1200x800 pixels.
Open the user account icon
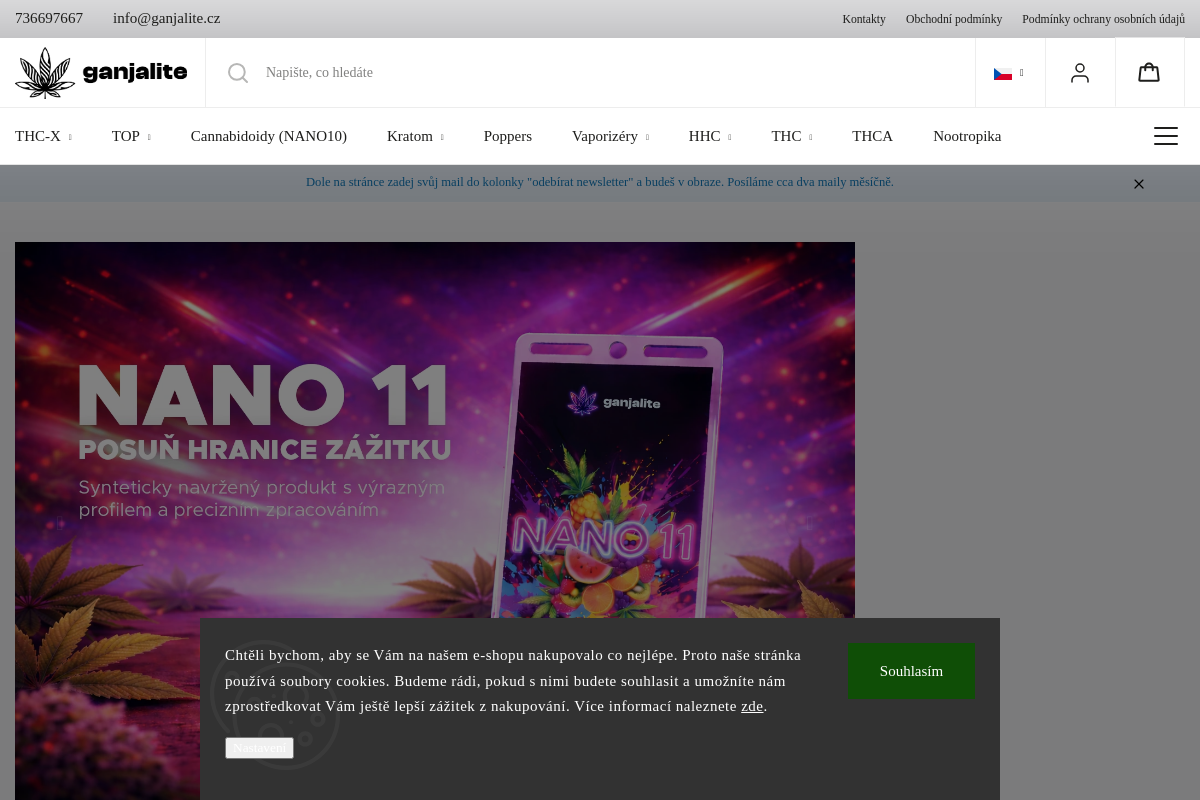(1080, 73)
